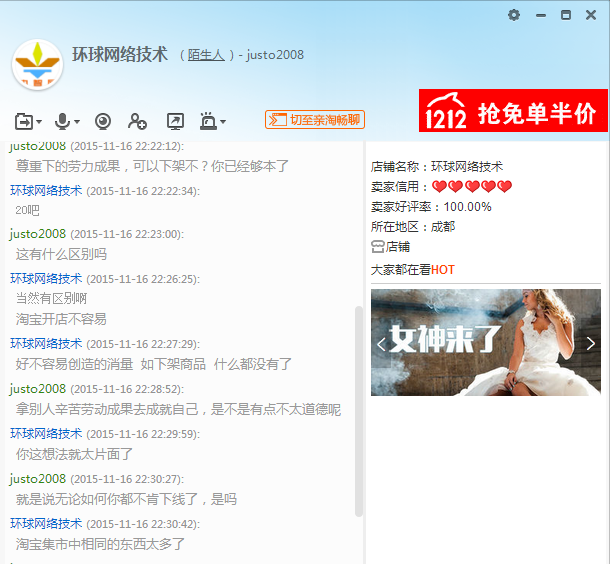Start voice chat with microphone icon
The width and height of the screenshot is (610, 564).
[x=62, y=121]
